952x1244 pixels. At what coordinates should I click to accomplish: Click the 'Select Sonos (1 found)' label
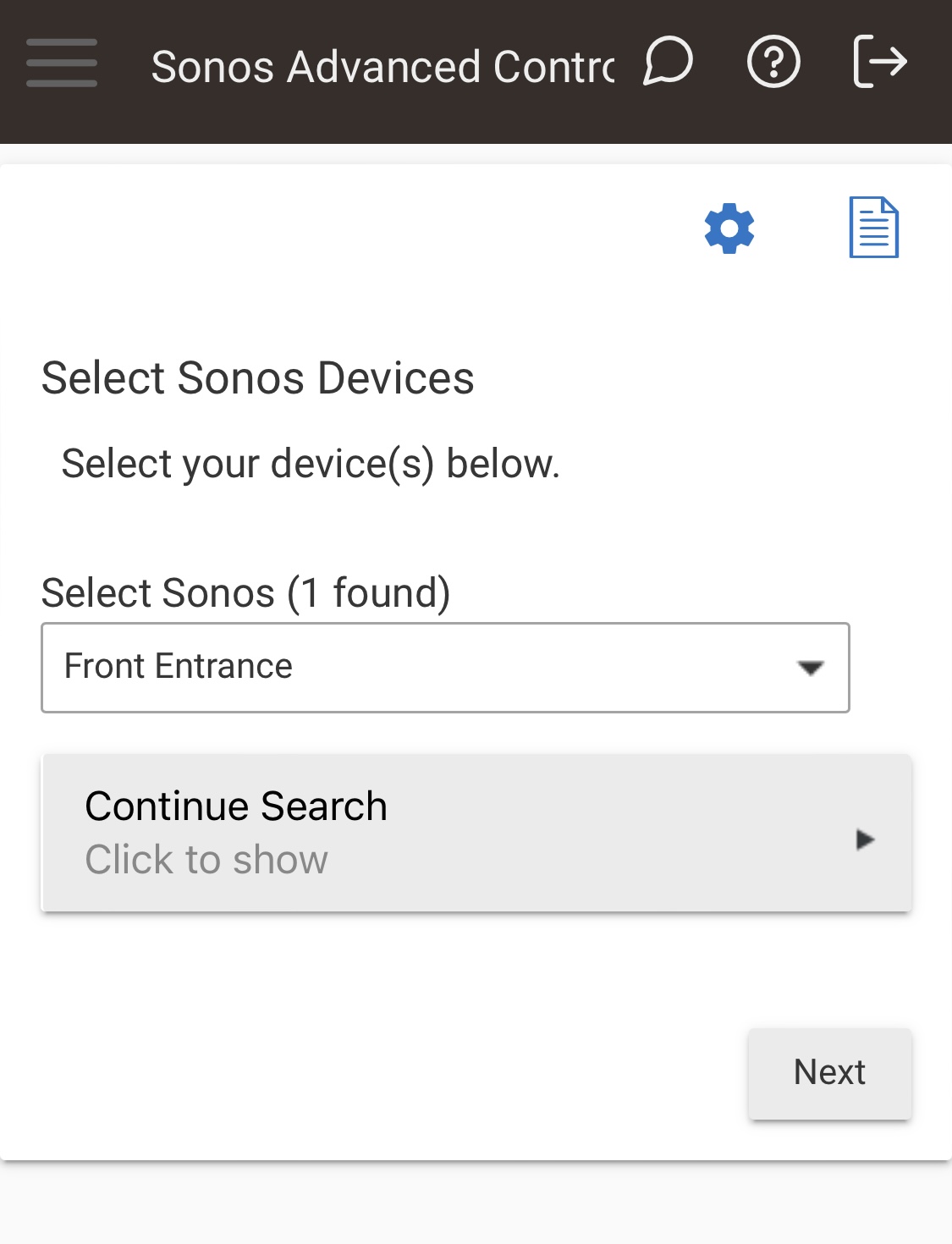(245, 592)
